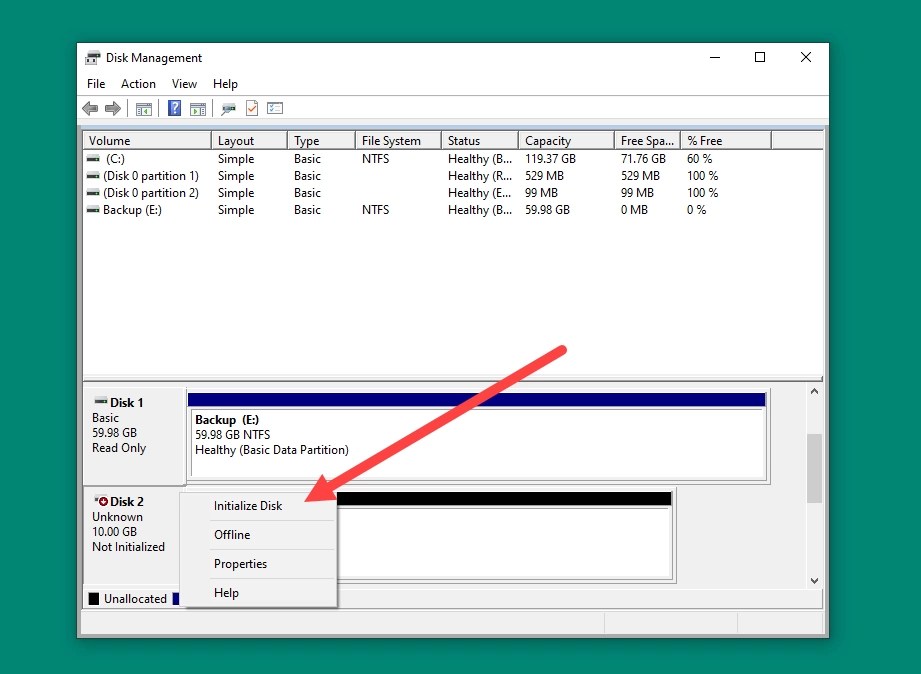This screenshot has width=921, height=674.
Task: Open the File menu
Action: 95,84
